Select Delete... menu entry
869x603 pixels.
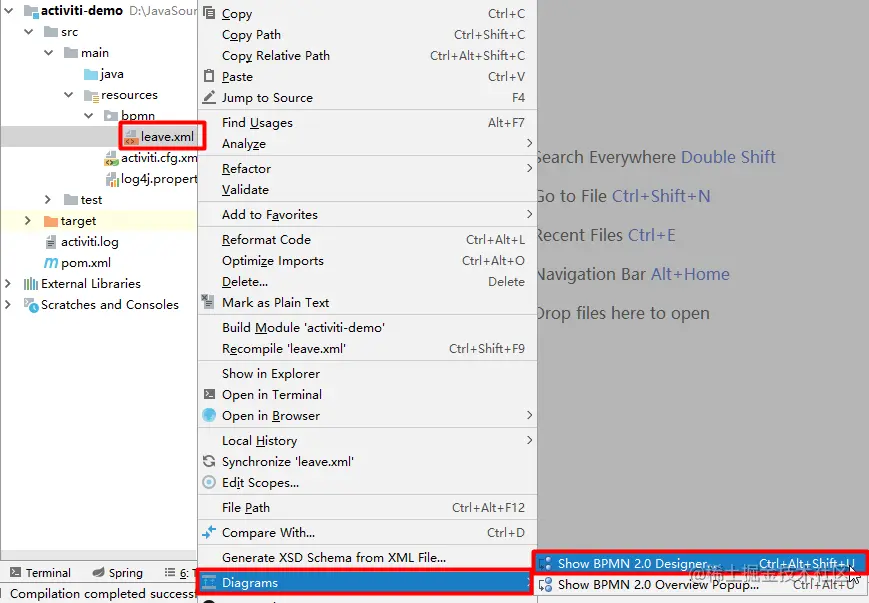(x=367, y=282)
